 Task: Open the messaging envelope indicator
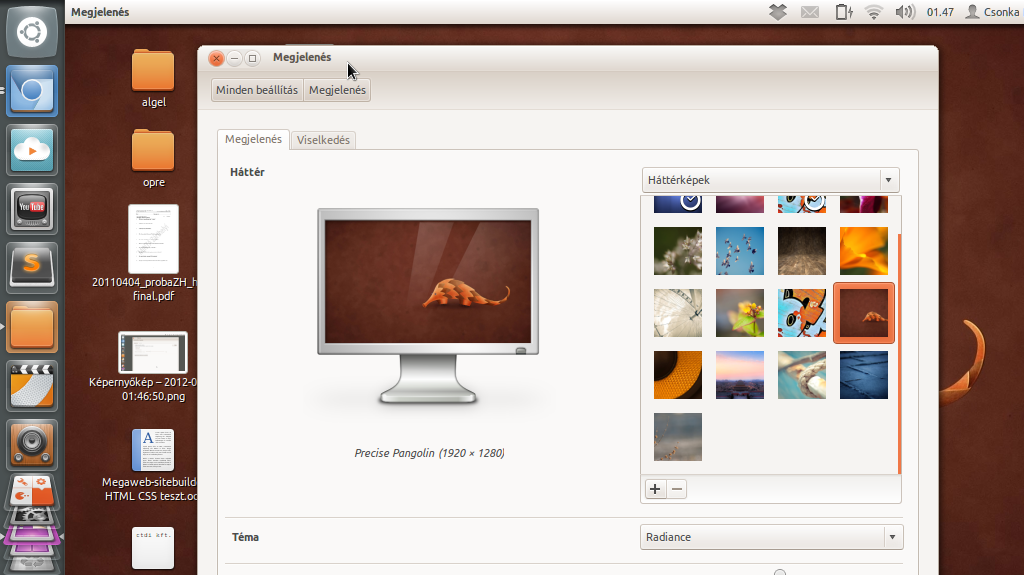tap(810, 12)
